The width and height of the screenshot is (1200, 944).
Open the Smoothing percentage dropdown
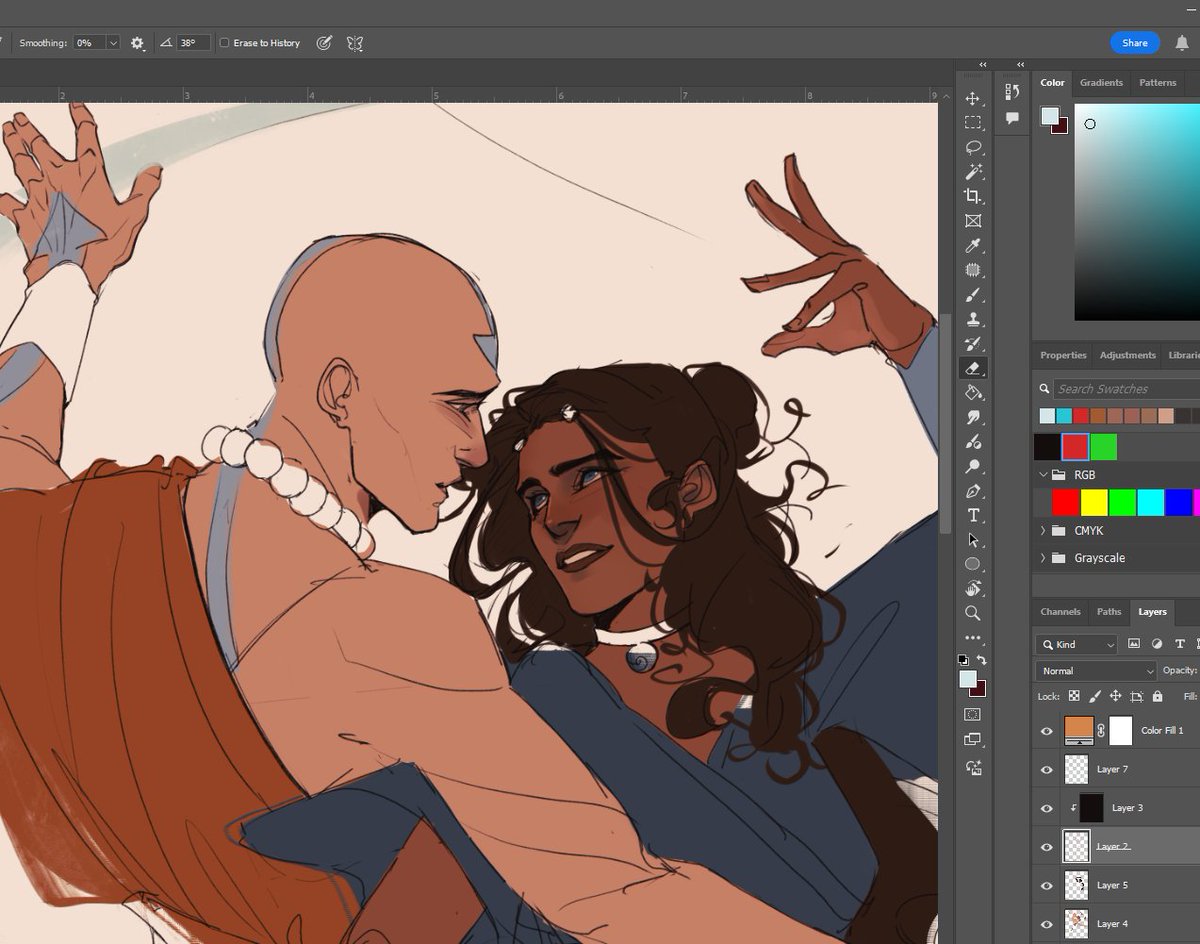(113, 43)
